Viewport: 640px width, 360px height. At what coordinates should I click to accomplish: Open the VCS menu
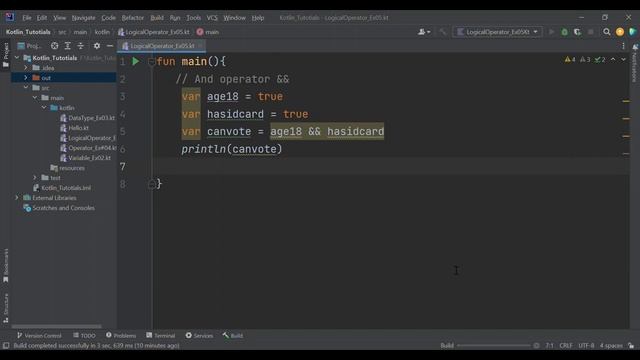coord(212,18)
